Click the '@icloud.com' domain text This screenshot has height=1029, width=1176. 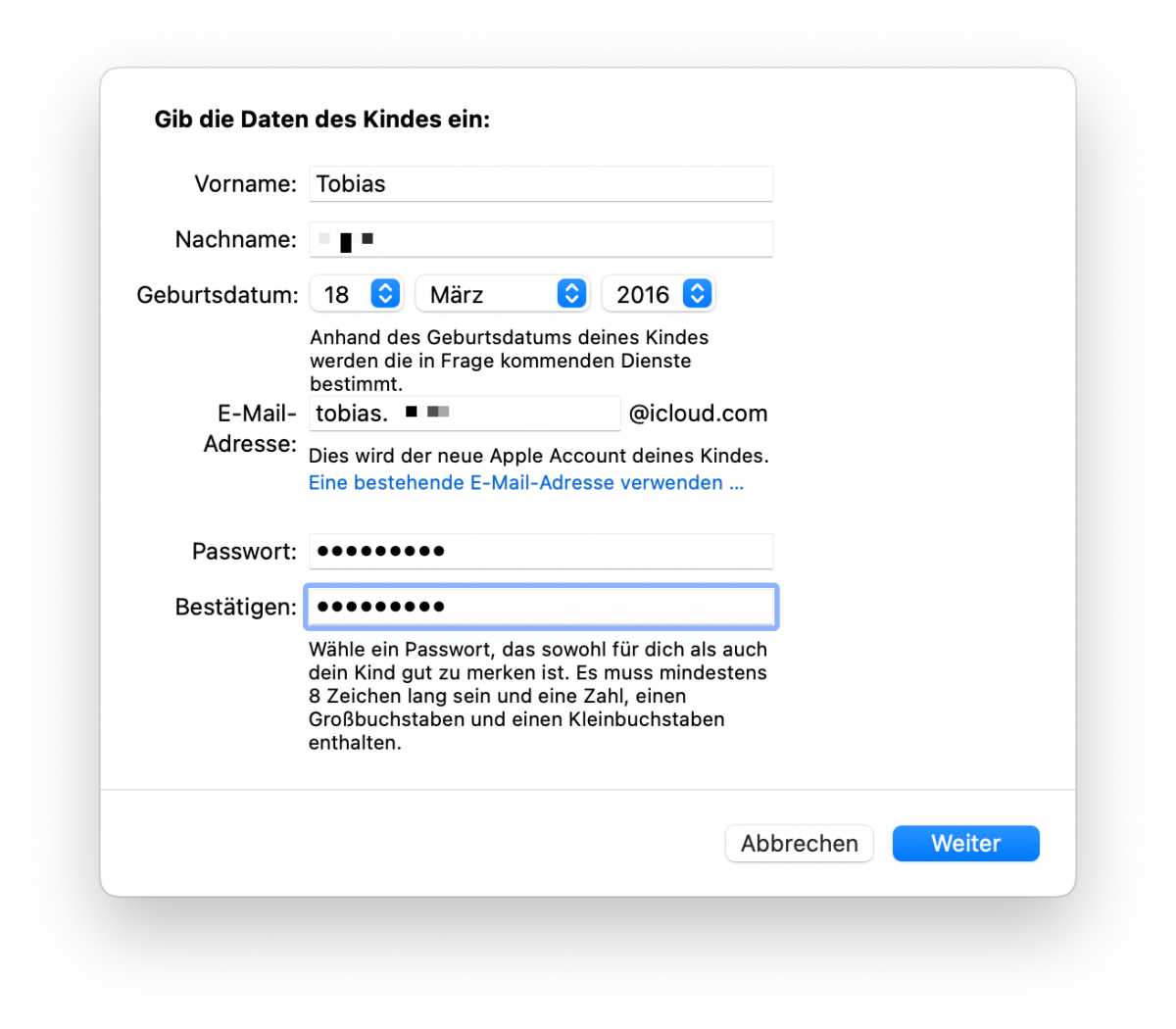(x=698, y=414)
